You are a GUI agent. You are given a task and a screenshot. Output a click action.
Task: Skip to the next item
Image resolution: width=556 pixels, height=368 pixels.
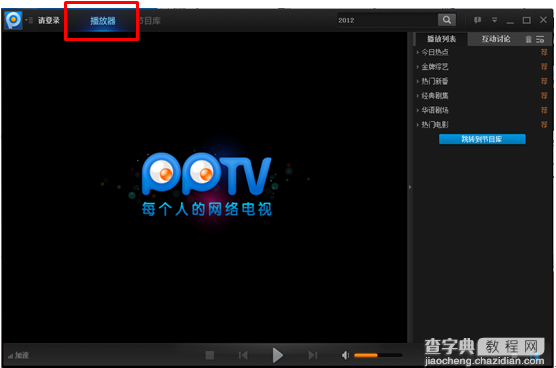coord(312,355)
